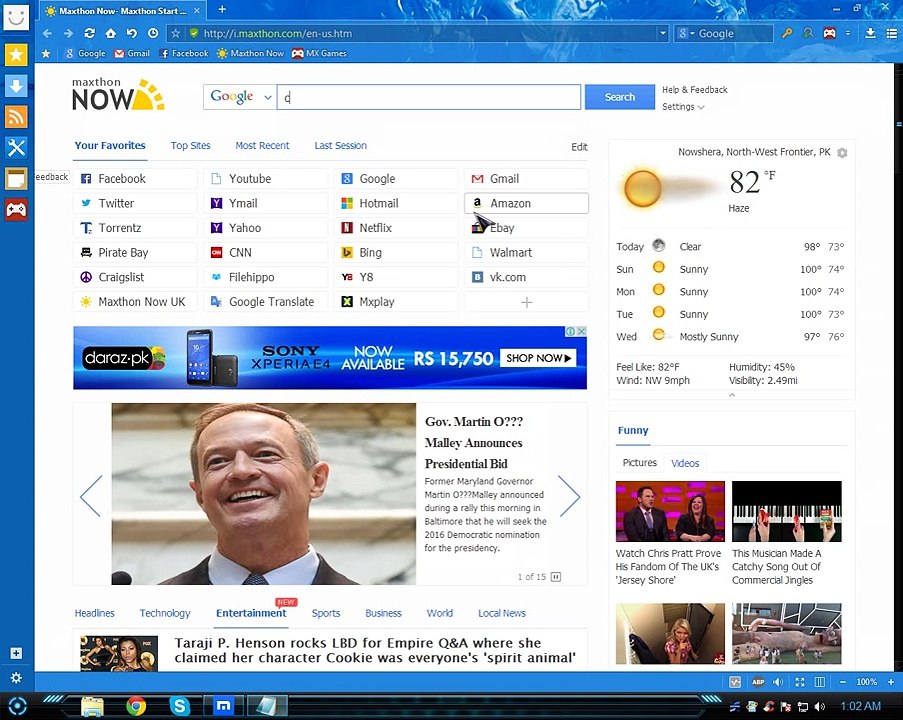Zoom in with the plus button
903x720 pixels.
(891, 682)
